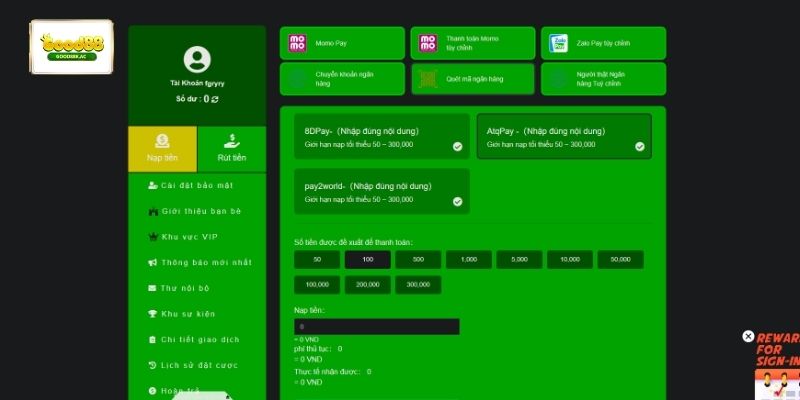The height and width of the screenshot is (400, 800).
Task: Select Thanh toán Momo tùy chỉnh option
Action: pyautogui.click(x=472, y=43)
